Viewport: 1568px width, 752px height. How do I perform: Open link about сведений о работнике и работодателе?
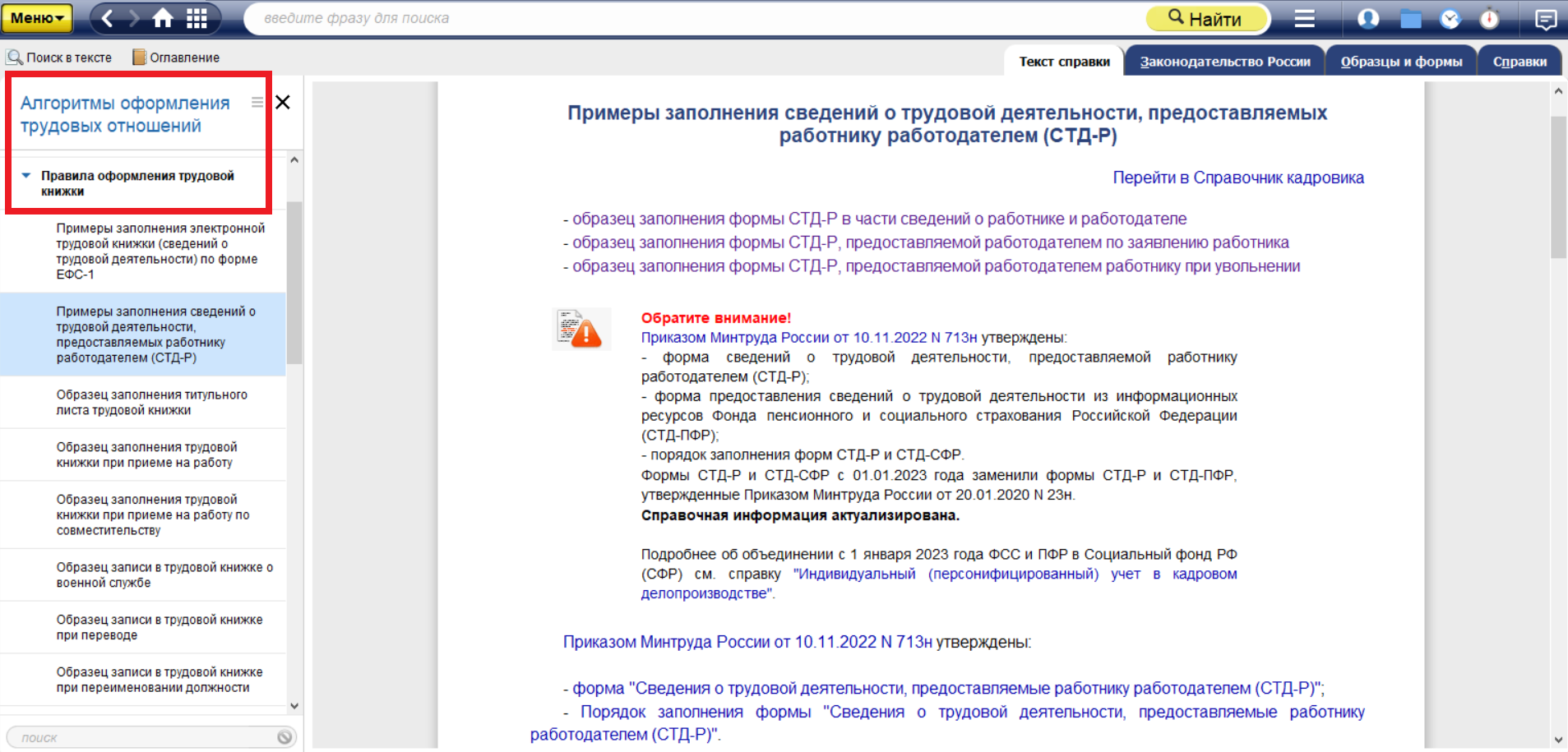click(x=880, y=219)
